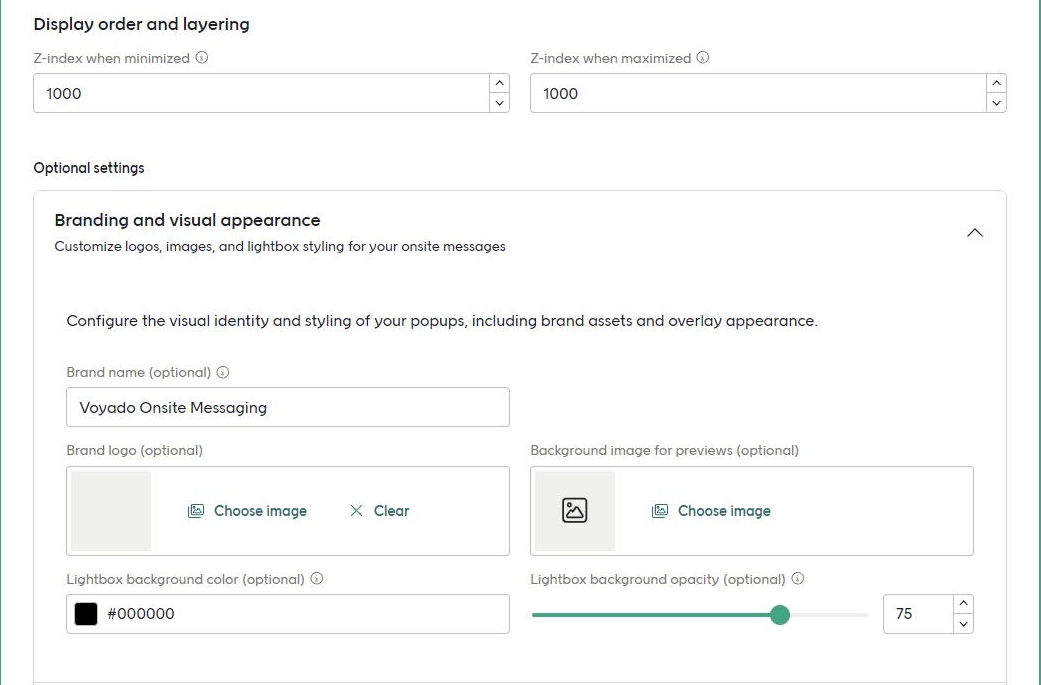1041x685 pixels.
Task: Increase lightbox opacity value with up arrow
Action: [x=963, y=603]
